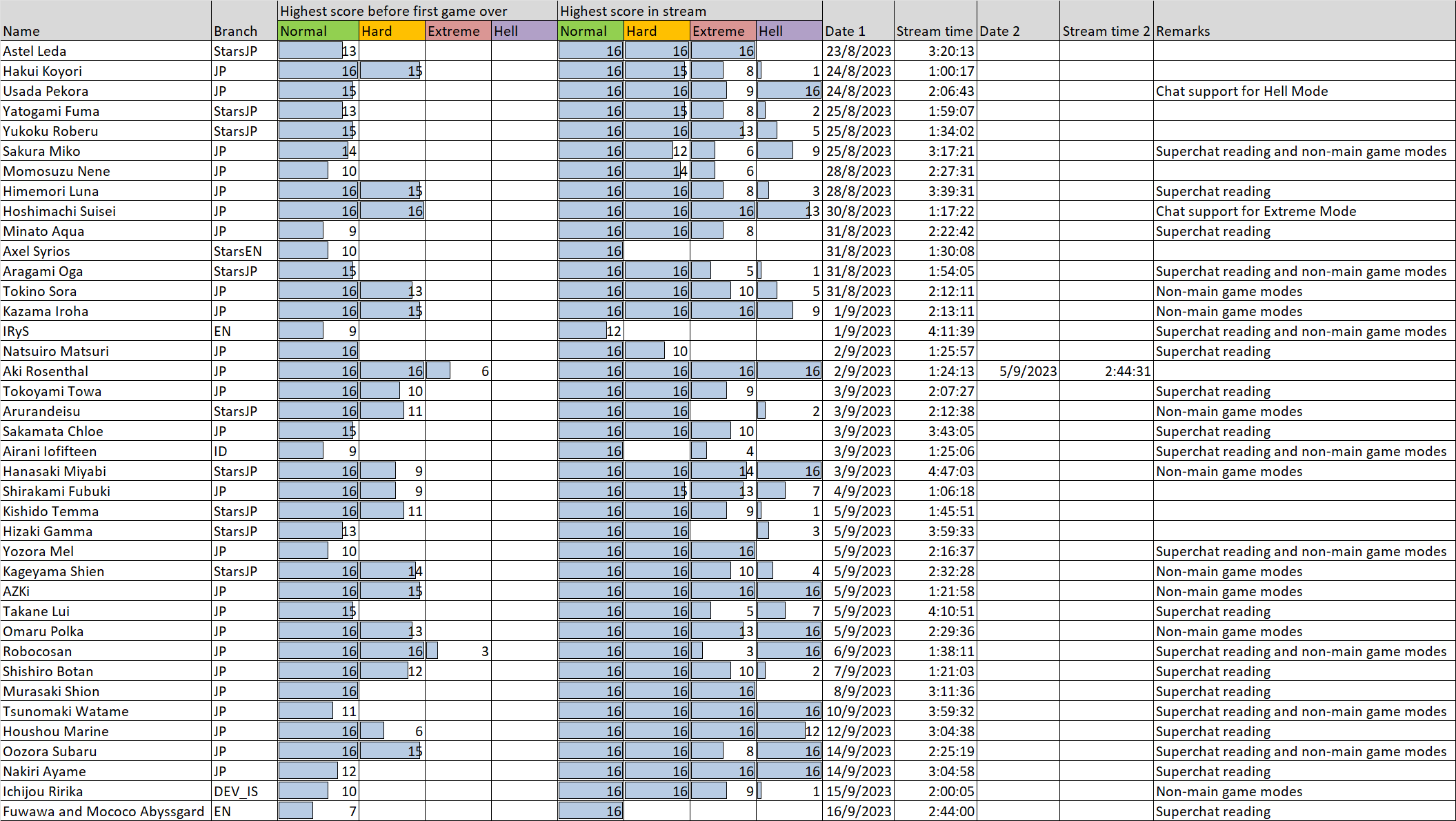Select the Robocosan name cell

(106, 651)
